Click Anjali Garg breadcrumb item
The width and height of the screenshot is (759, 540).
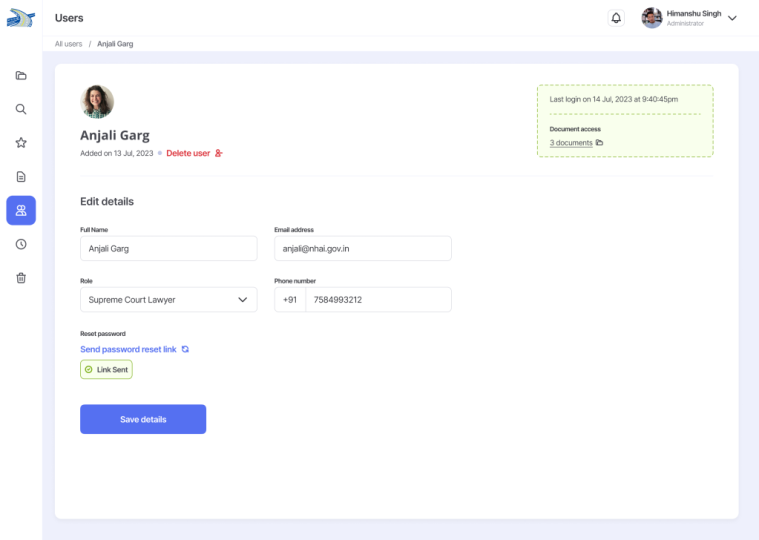[115, 44]
